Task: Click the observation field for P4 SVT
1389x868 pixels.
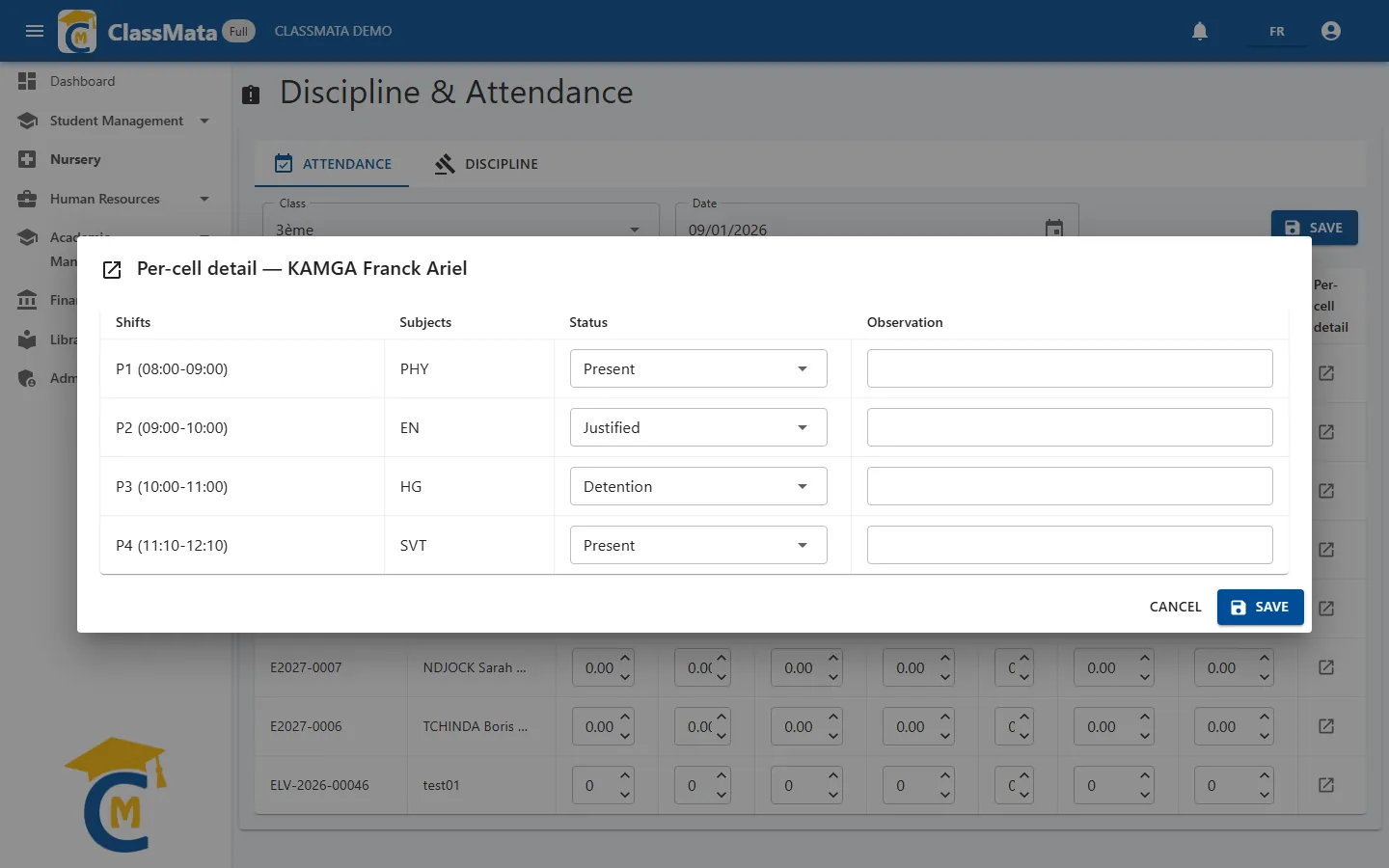Action: click(1070, 545)
